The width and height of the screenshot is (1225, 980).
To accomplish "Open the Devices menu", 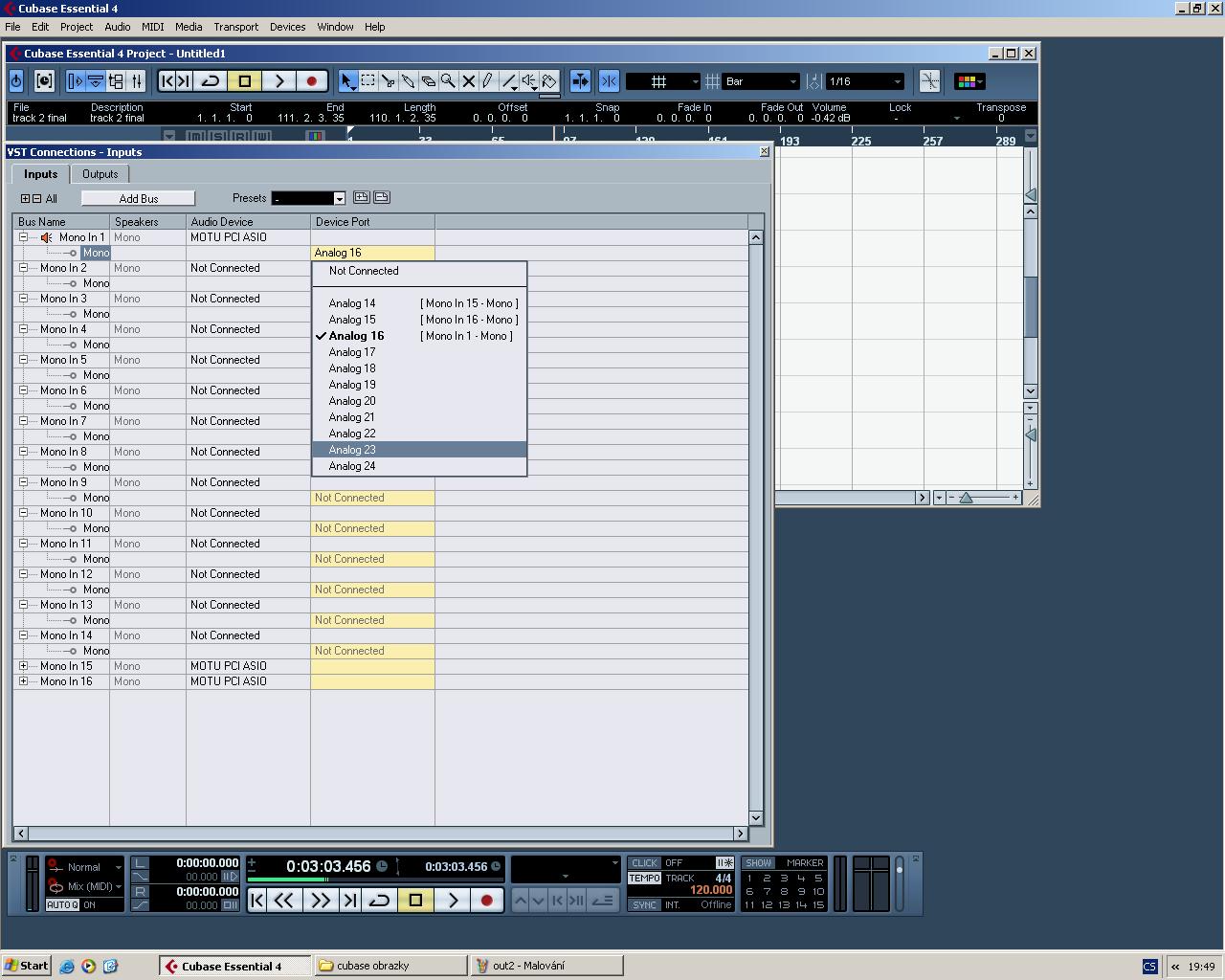I will point(287,27).
